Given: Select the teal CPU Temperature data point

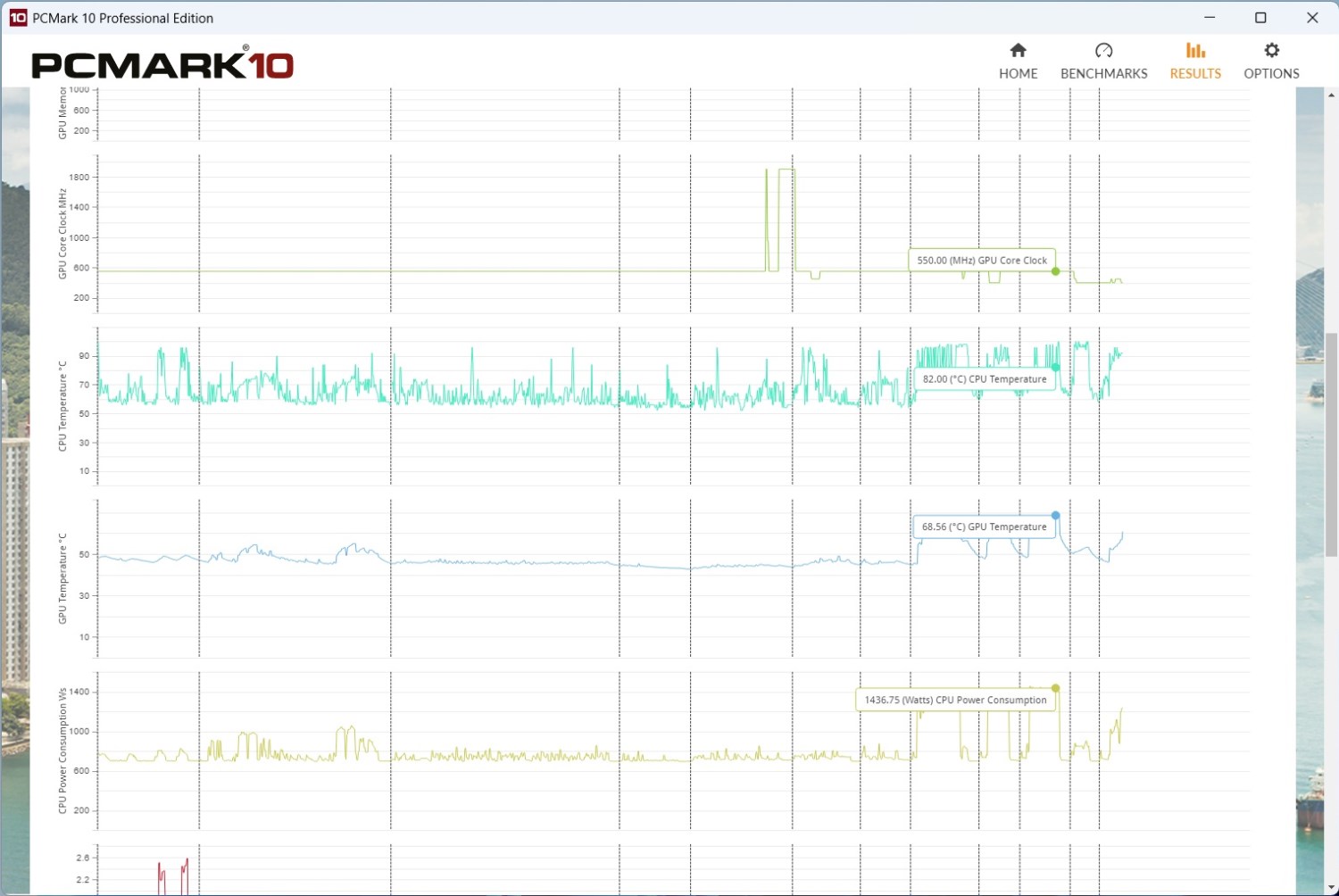Looking at the screenshot, I should (1055, 367).
